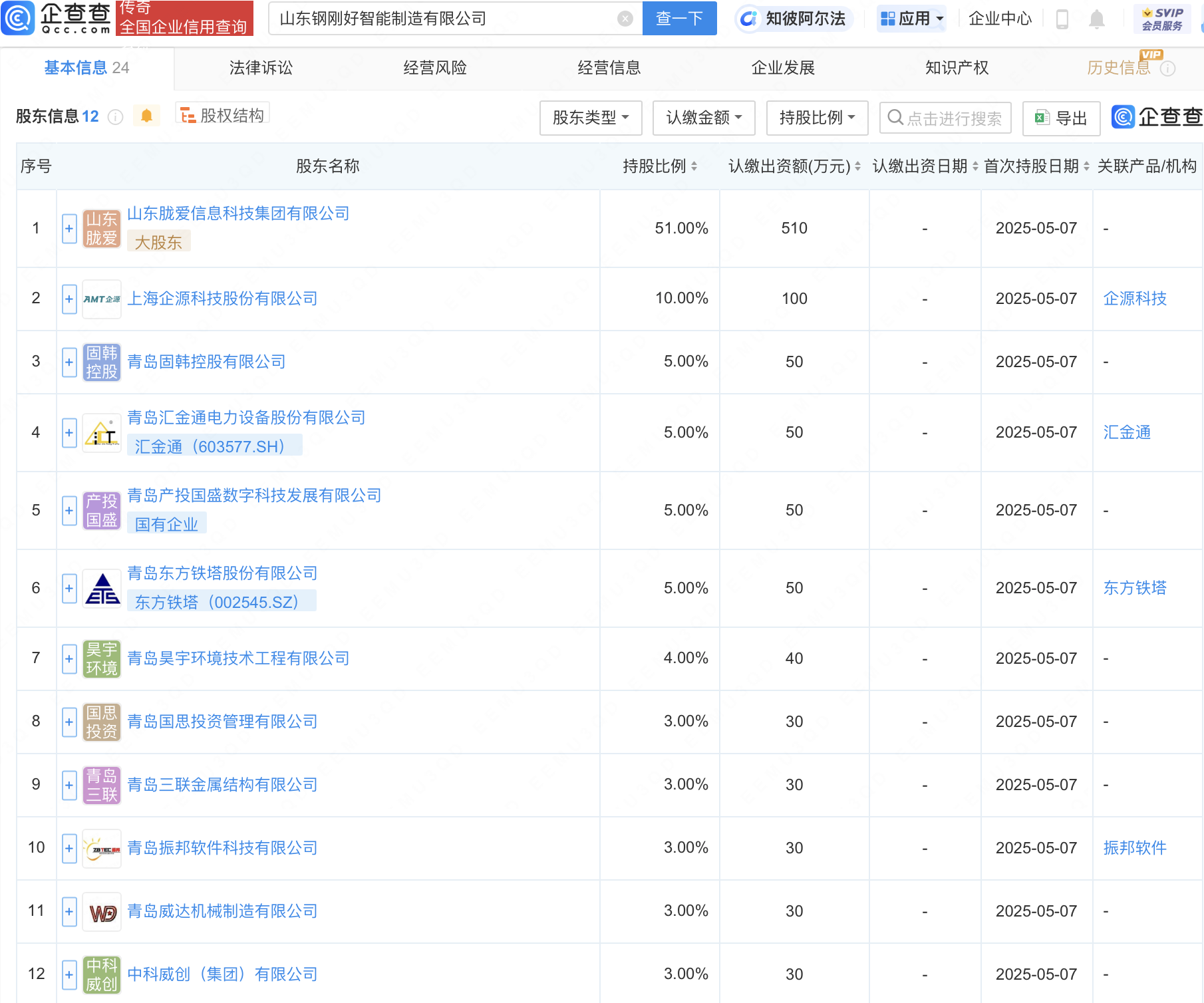
Task: Expand row for 青岛固韩控股
Action: point(69,362)
